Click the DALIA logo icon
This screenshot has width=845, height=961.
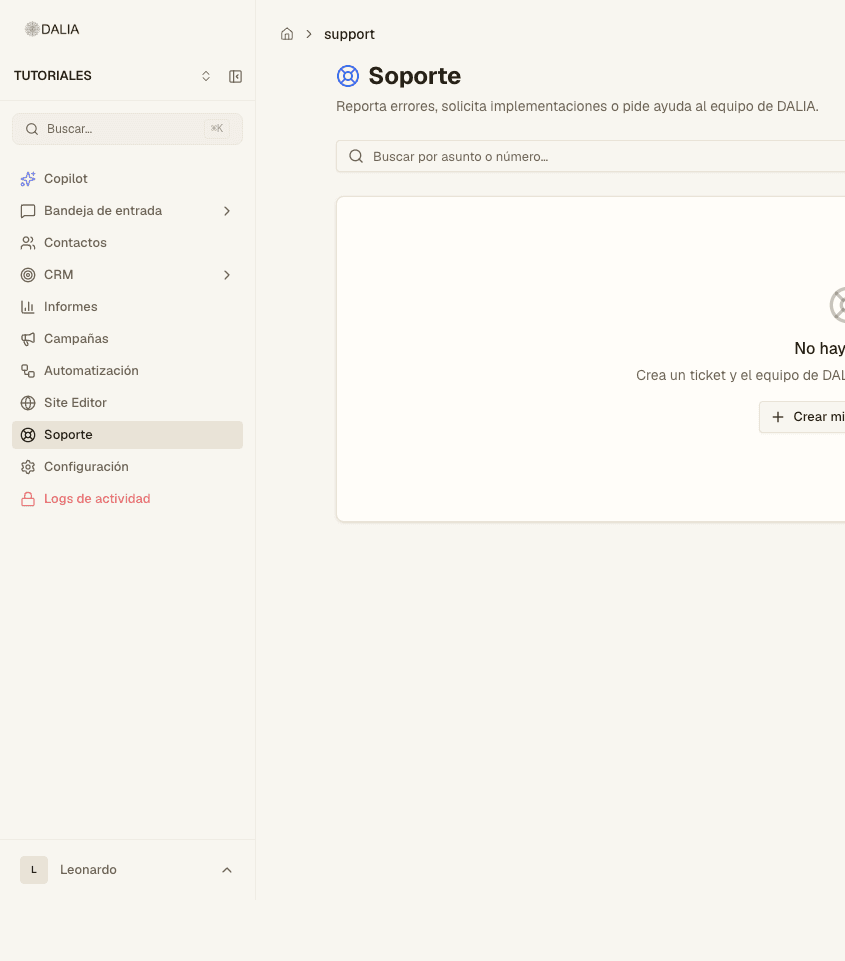(32, 29)
